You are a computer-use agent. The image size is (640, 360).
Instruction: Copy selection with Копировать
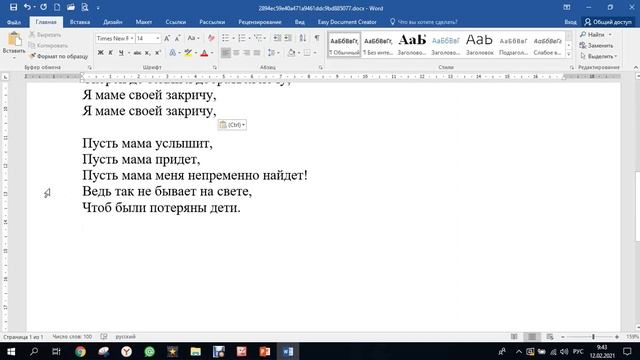[x=48, y=45]
